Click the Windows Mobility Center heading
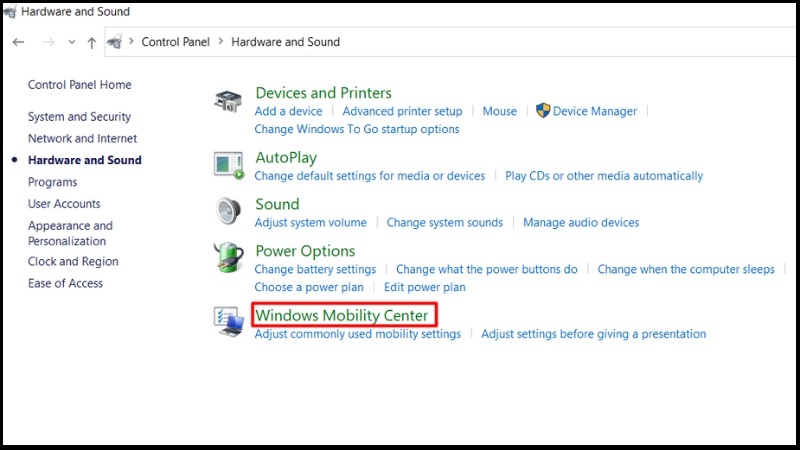Viewport: 800px width, 450px height. click(341, 315)
